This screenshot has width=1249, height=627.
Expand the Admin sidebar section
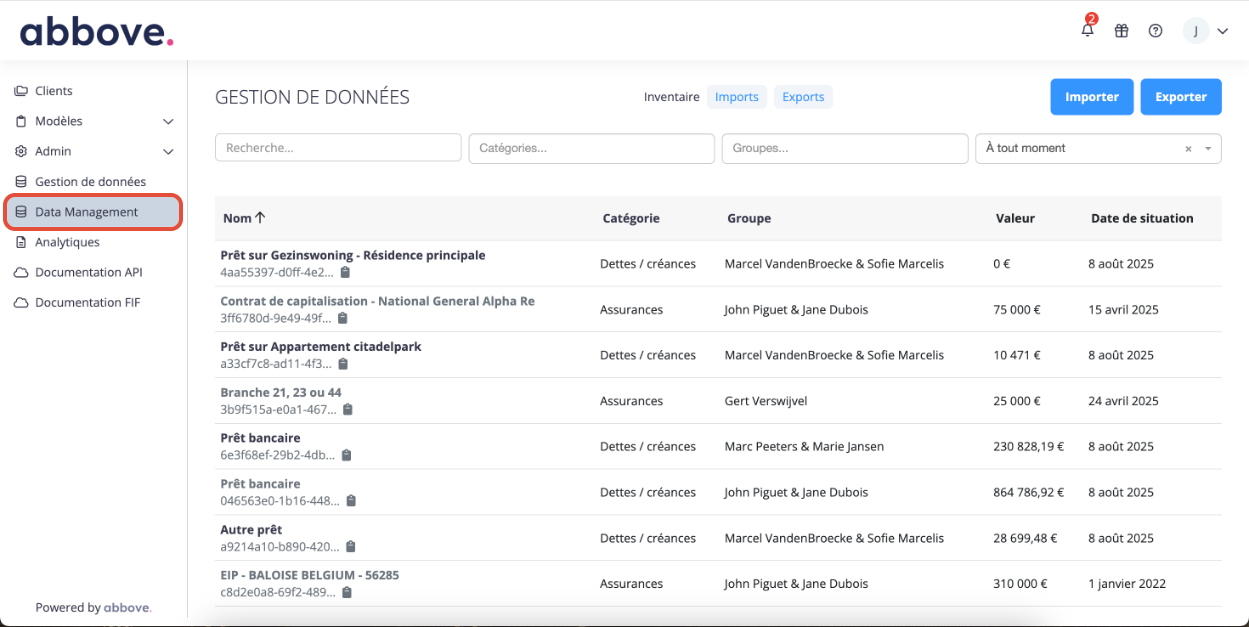coord(168,152)
